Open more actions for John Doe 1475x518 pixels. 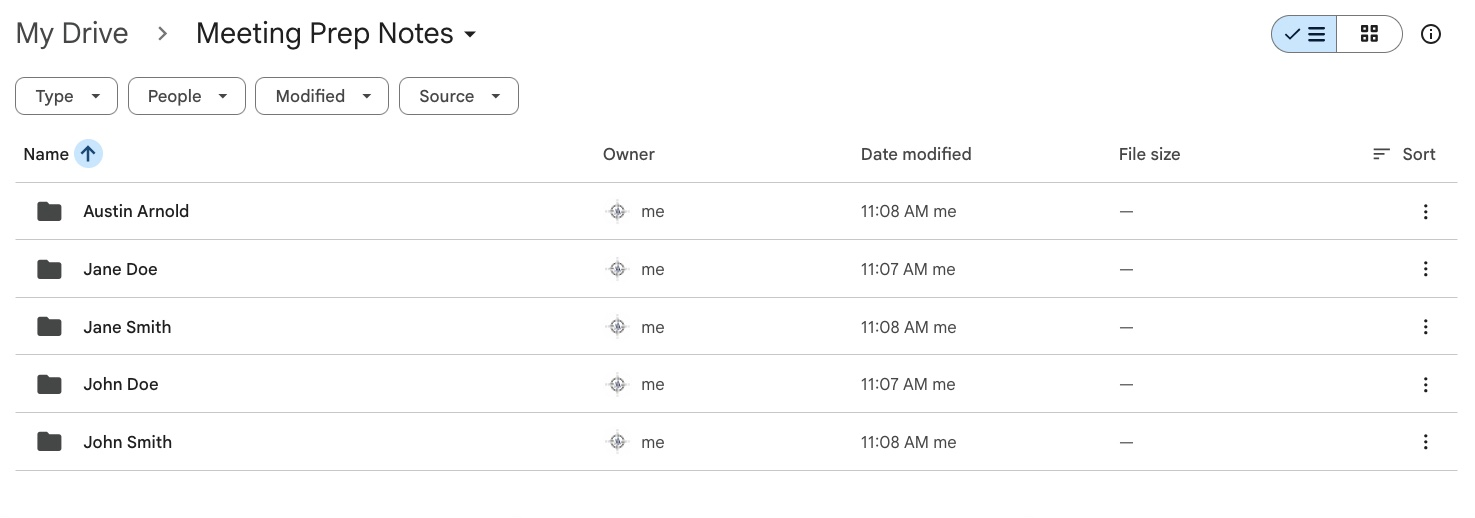[x=1425, y=384]
